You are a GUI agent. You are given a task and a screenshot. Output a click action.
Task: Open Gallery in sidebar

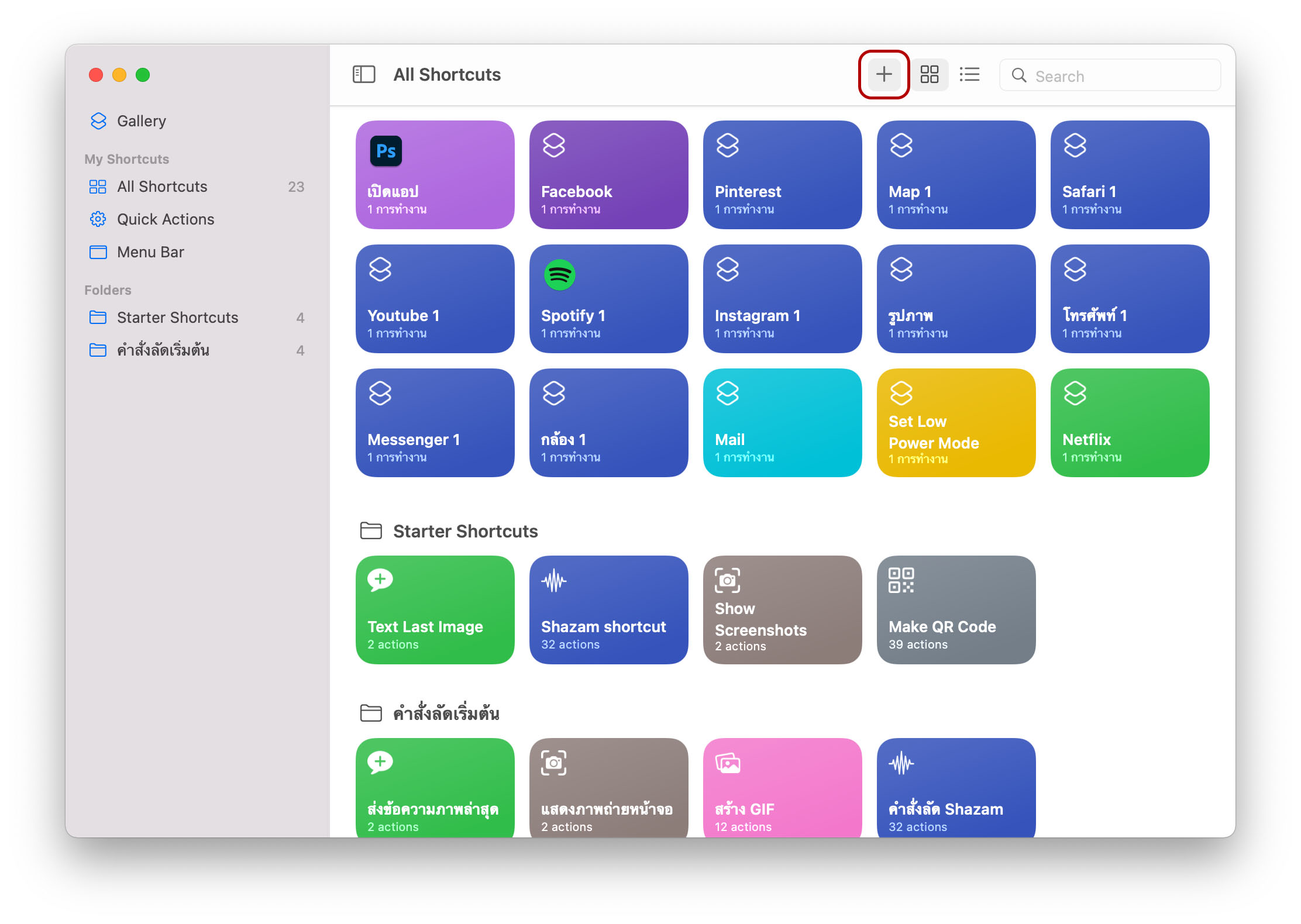141,121
